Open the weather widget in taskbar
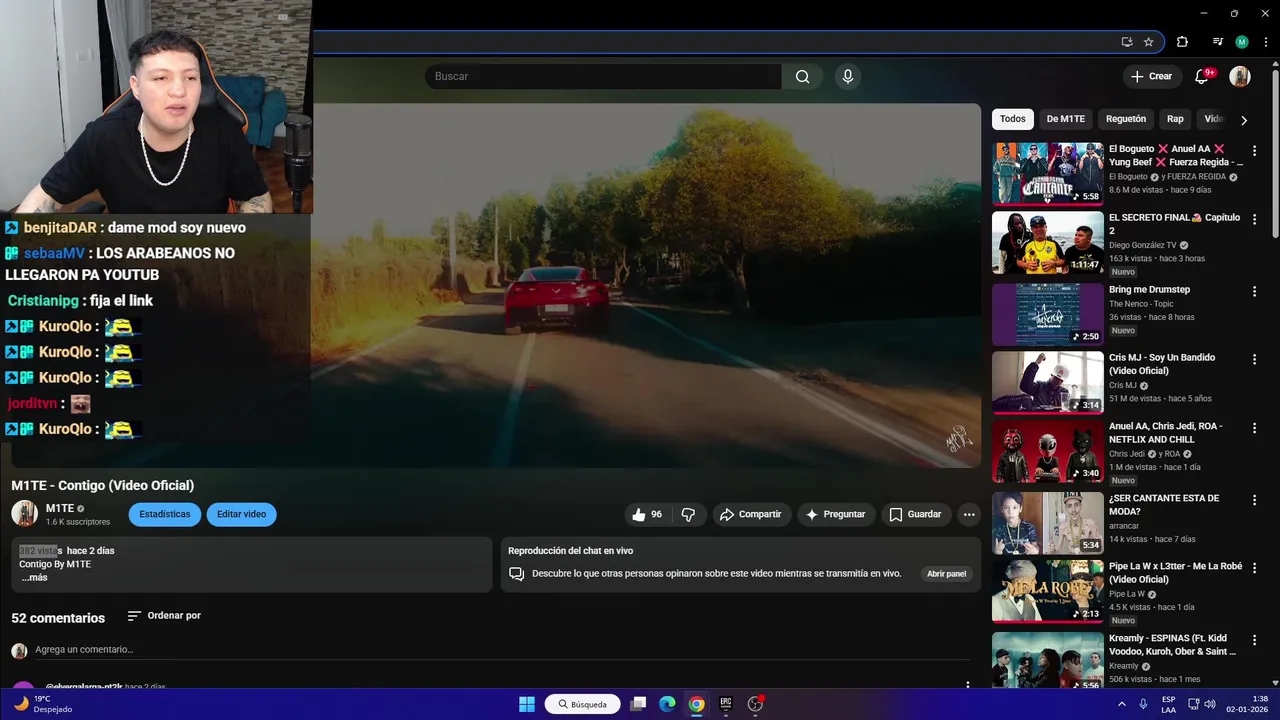The height and width of the screenshot is (720, 1280). 42,704
